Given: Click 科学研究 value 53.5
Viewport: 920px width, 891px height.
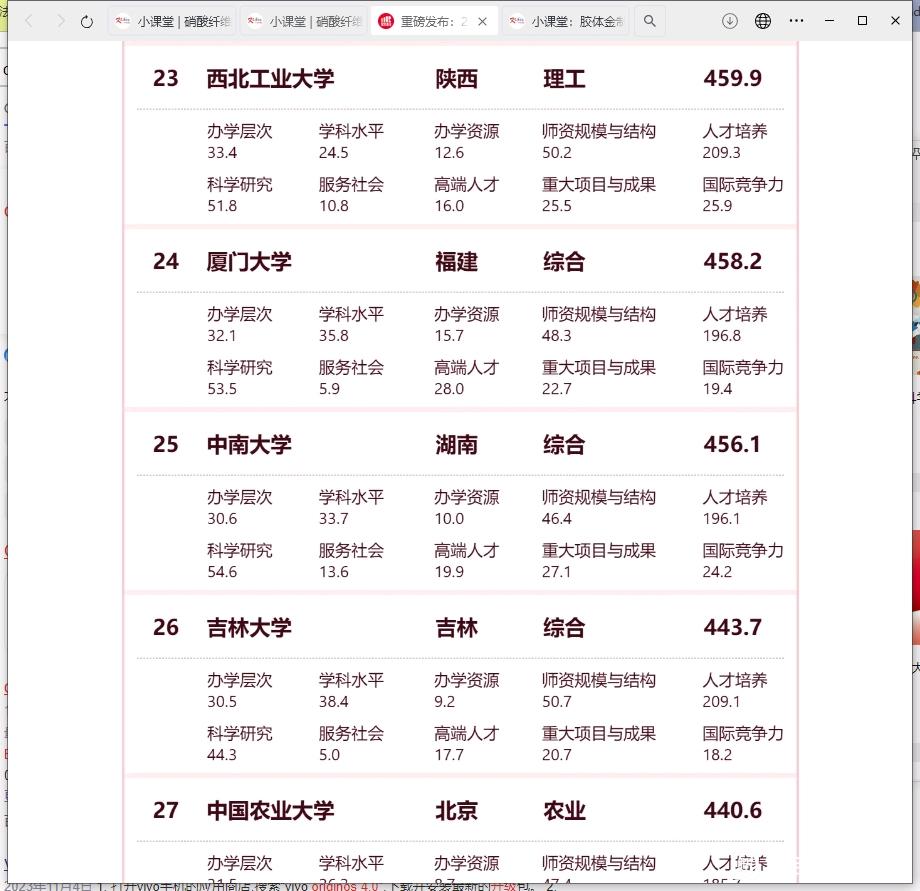Looking at the screenshot, I should [222, 389].
